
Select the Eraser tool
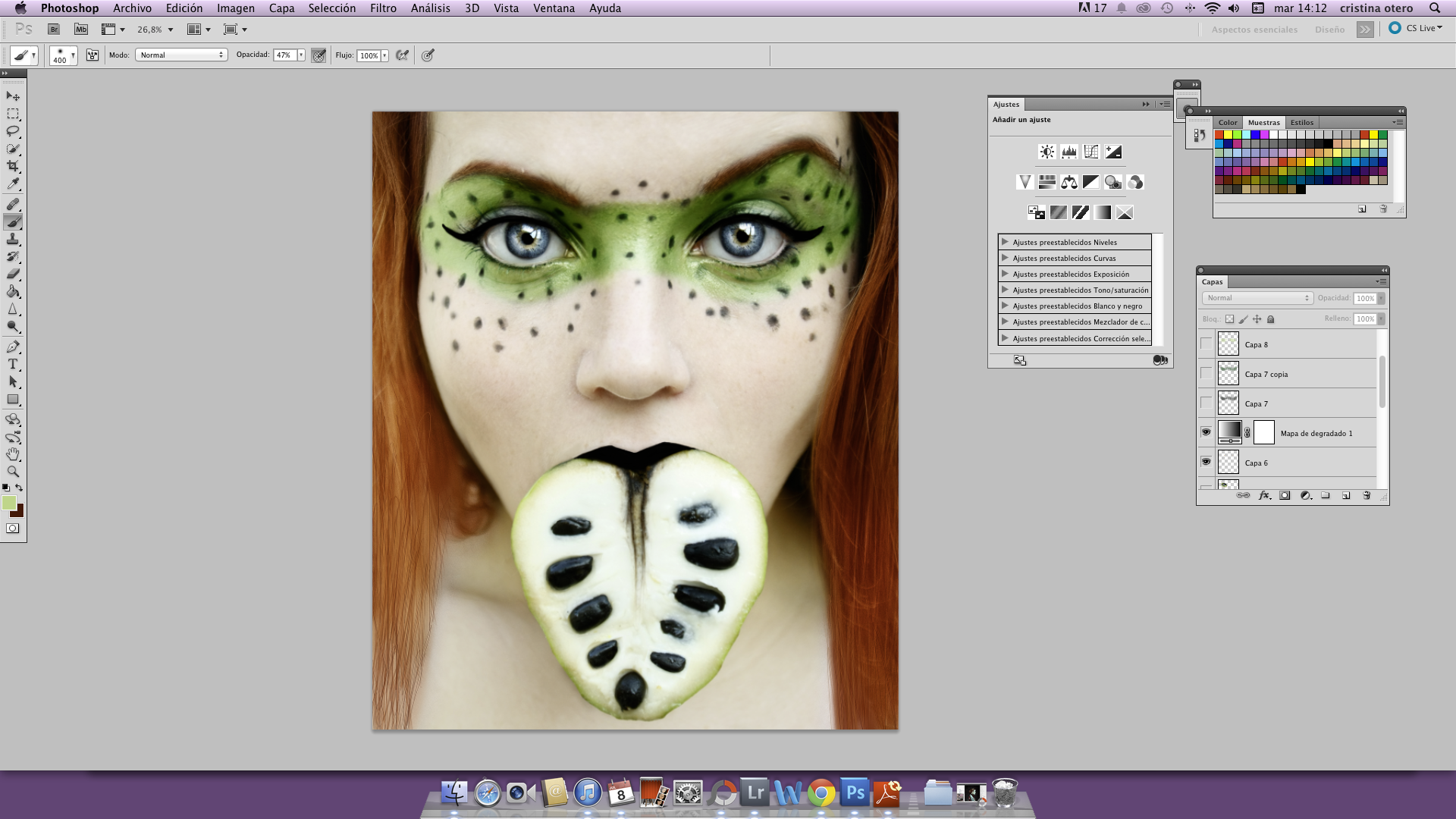tap(13, 275)
